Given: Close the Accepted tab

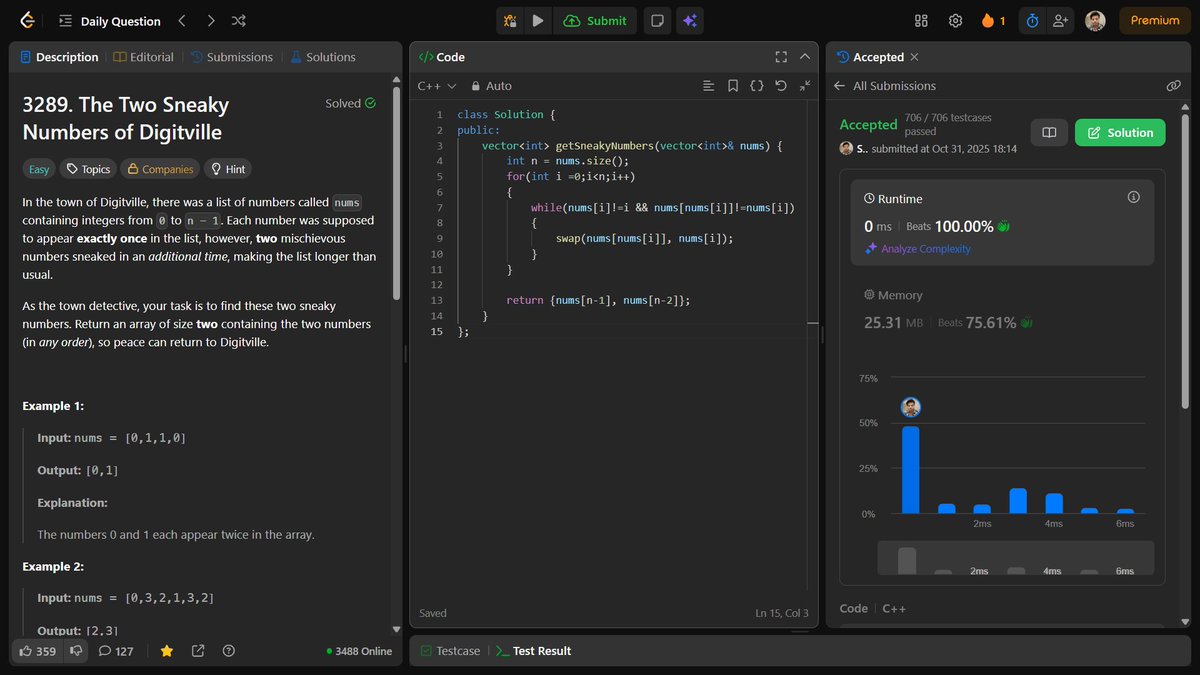Looking at the screenshot, I should coord(914,57).
